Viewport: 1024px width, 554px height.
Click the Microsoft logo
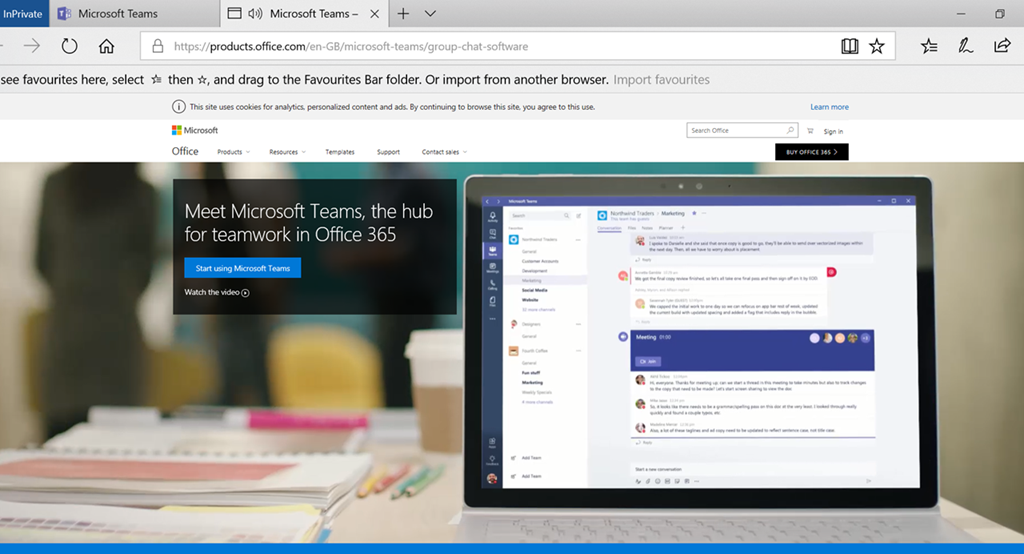195,130
